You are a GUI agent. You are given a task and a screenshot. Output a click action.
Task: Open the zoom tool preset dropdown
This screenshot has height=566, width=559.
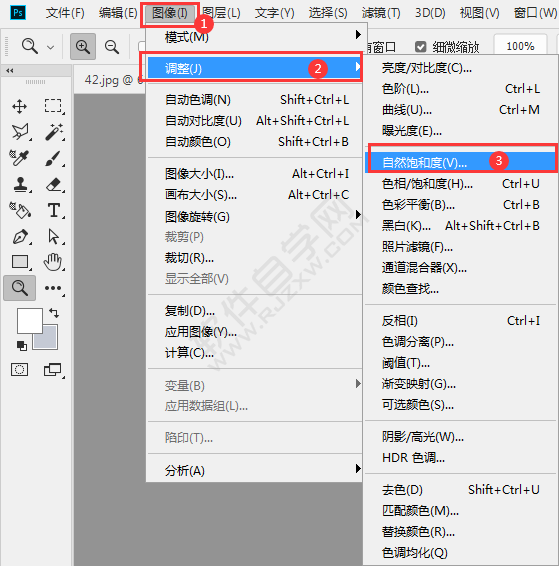pyautogui.click(x=51, y=47)
